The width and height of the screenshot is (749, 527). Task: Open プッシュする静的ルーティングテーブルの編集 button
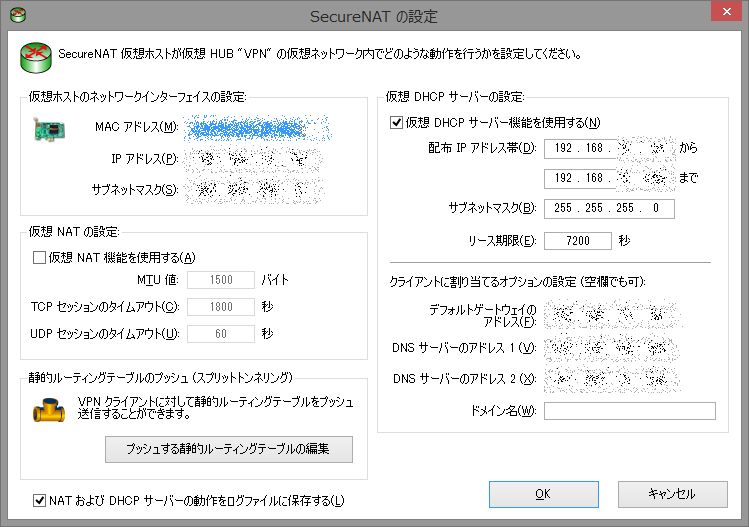pyautogui.click(x=229, y=449)
